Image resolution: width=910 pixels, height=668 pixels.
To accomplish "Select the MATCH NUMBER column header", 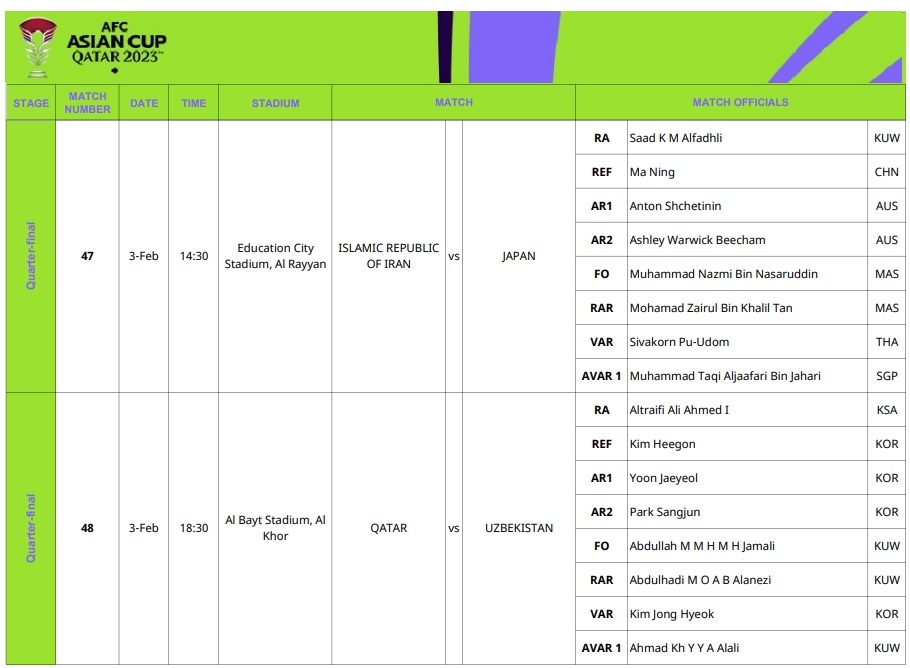I will pyautogui.click(x=88, y=103).
